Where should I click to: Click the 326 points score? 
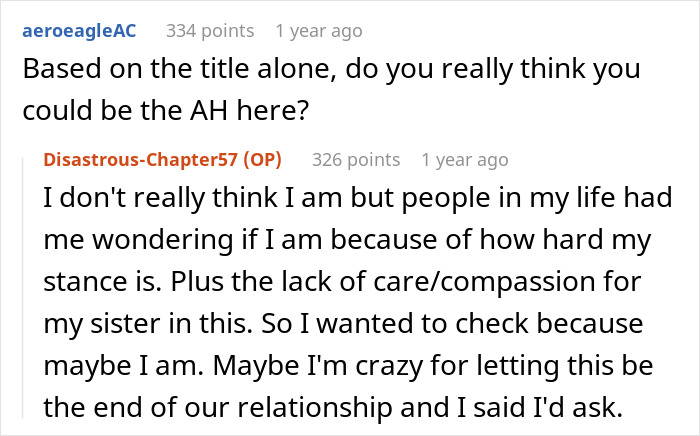pos(355,160)
